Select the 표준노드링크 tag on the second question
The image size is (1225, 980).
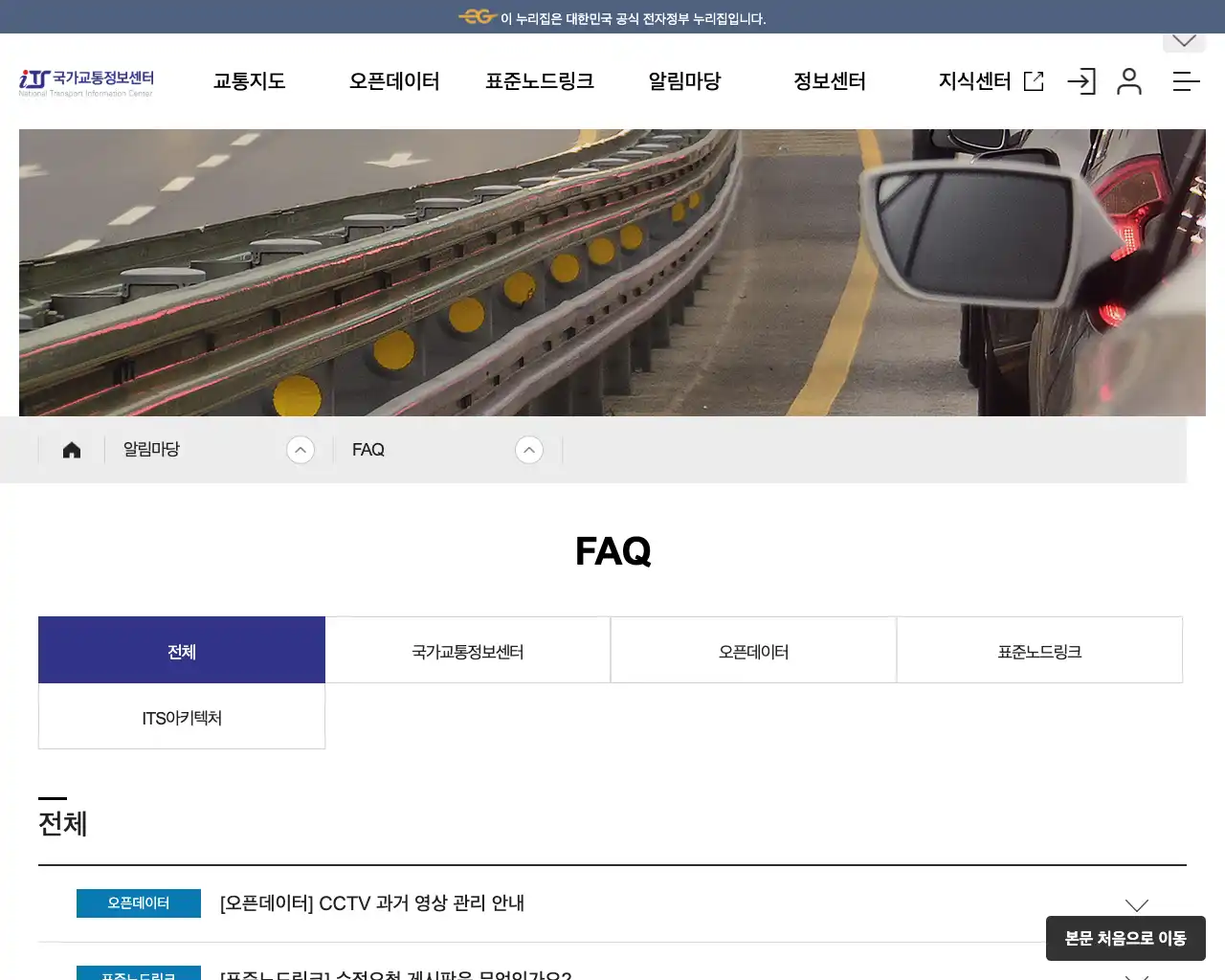tap(138, 974)
